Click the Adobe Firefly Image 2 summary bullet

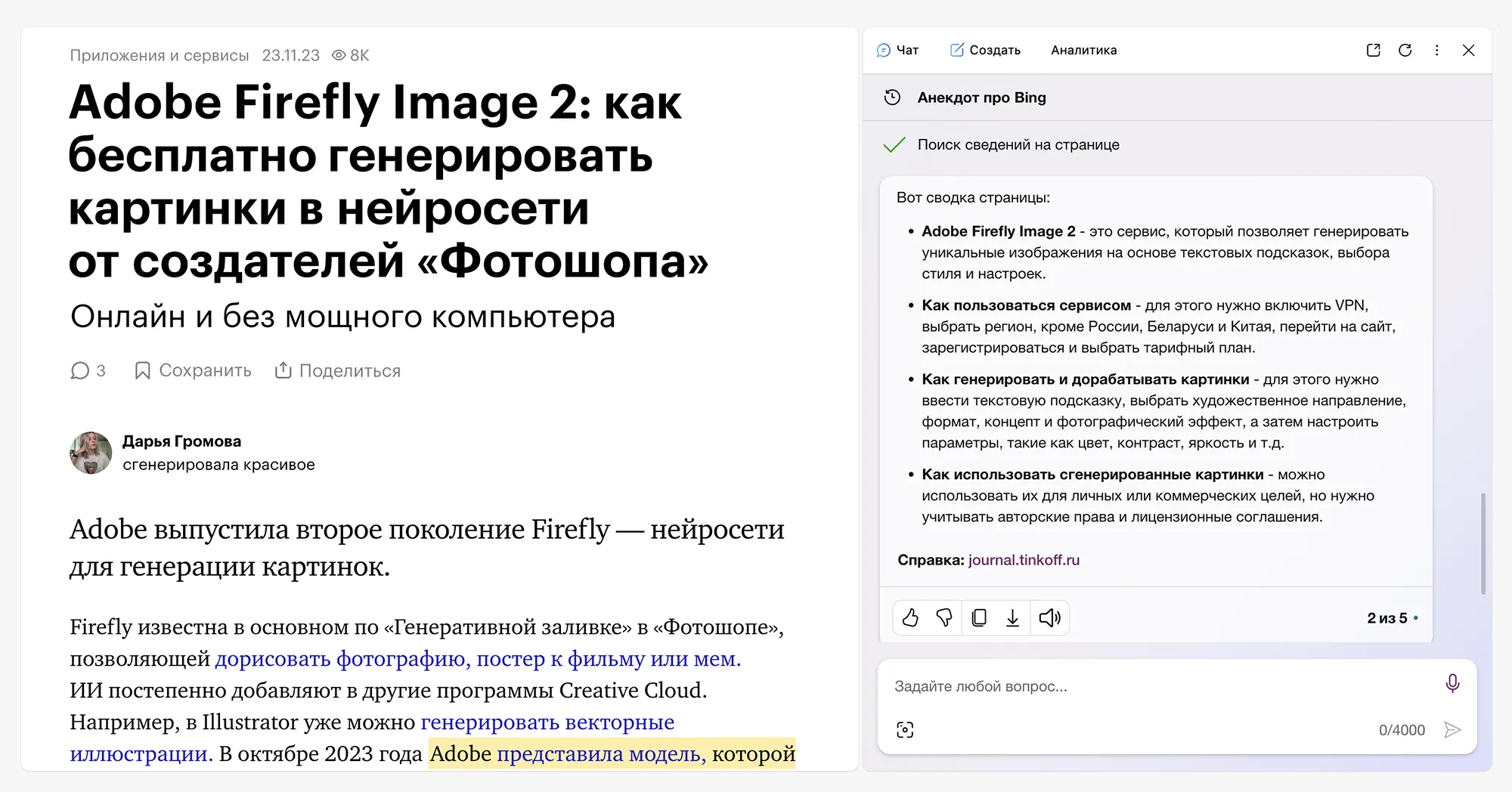(1165, 252)
